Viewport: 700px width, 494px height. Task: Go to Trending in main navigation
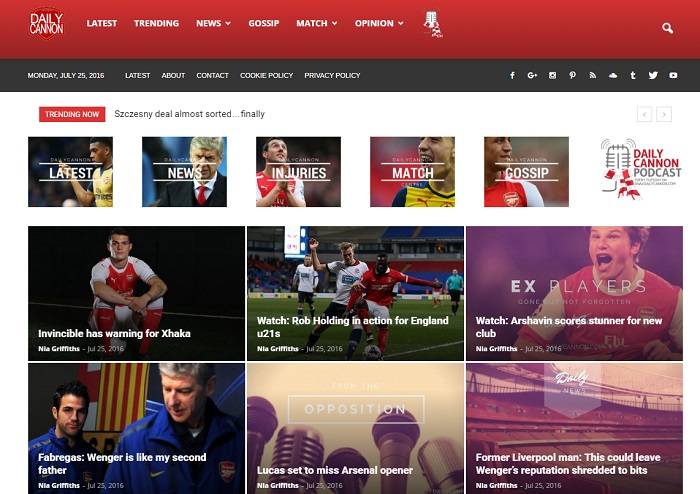(x=156, y=23)
